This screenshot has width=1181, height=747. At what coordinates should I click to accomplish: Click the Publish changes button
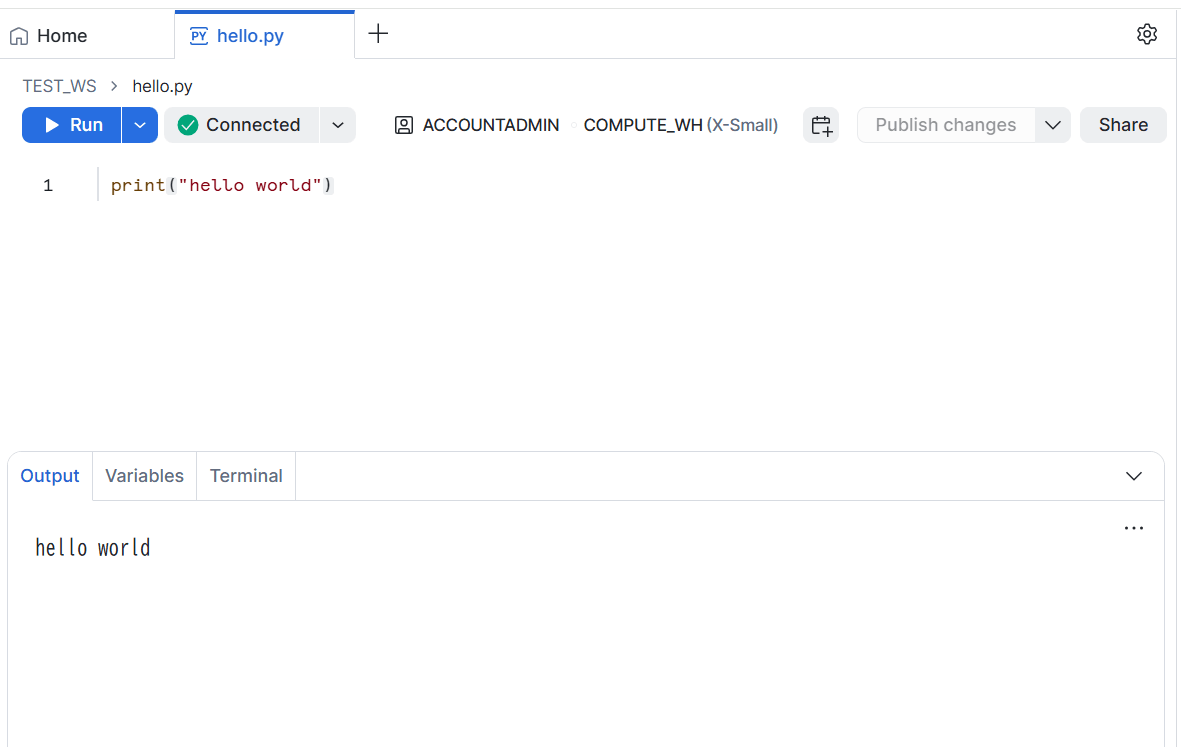946,125
